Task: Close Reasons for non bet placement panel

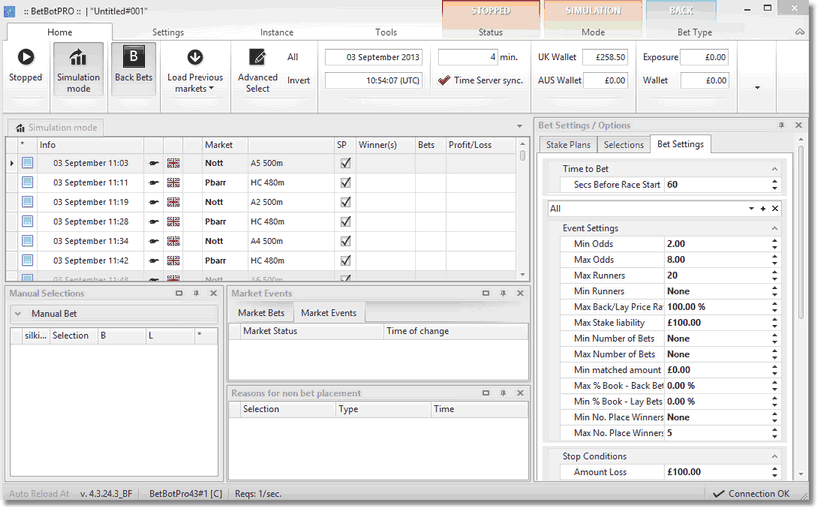Action: [520, 393]
